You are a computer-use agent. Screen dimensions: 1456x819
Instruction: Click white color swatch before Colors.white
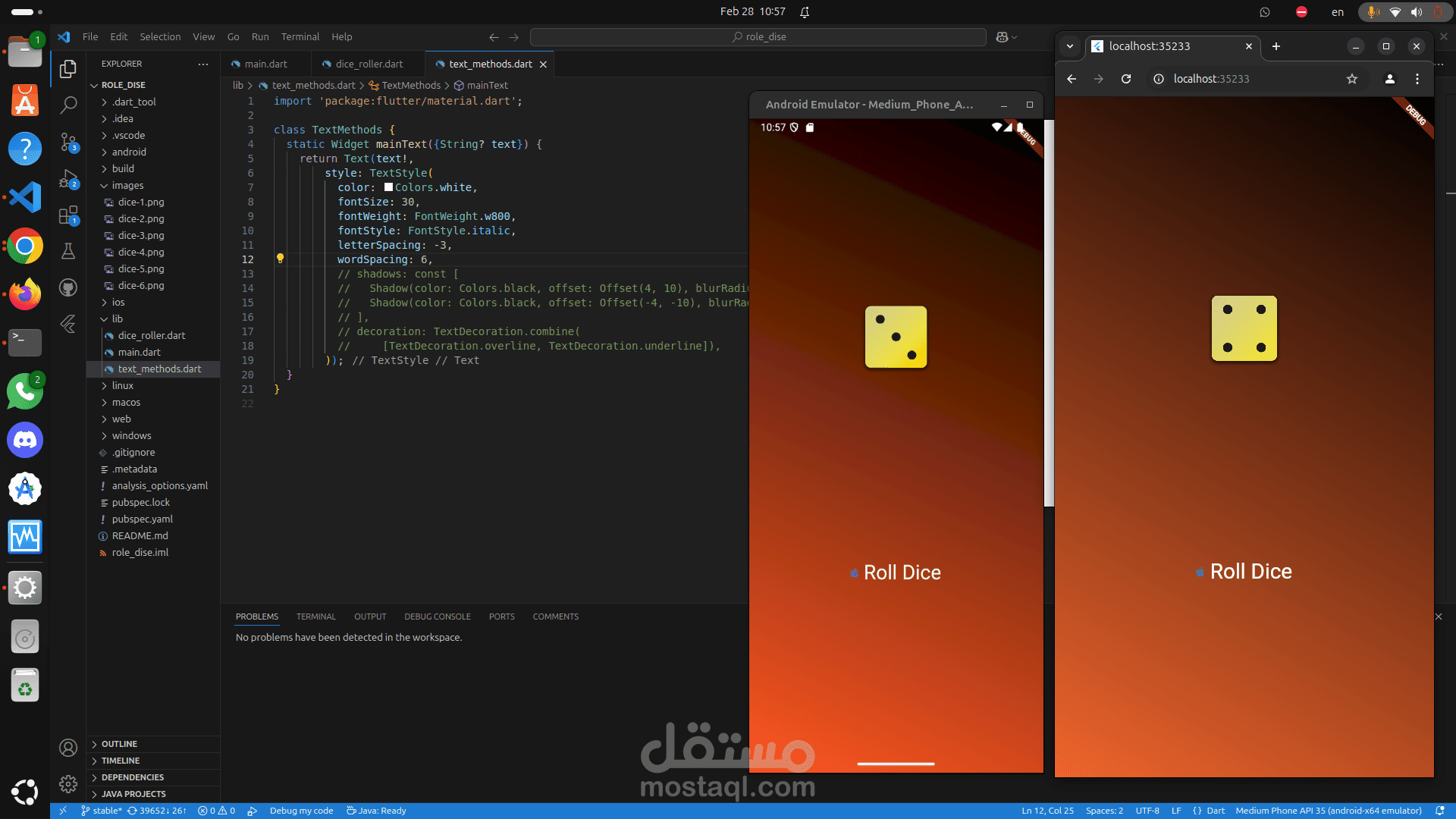point(388,187)
